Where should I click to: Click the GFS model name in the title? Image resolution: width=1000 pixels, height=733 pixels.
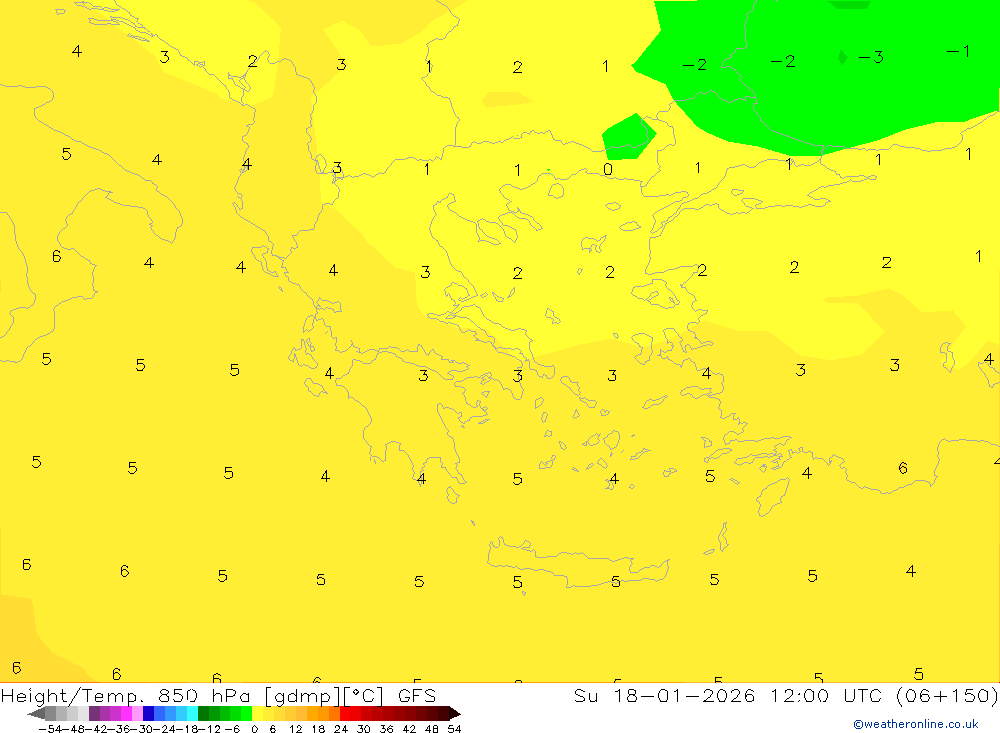417,695
